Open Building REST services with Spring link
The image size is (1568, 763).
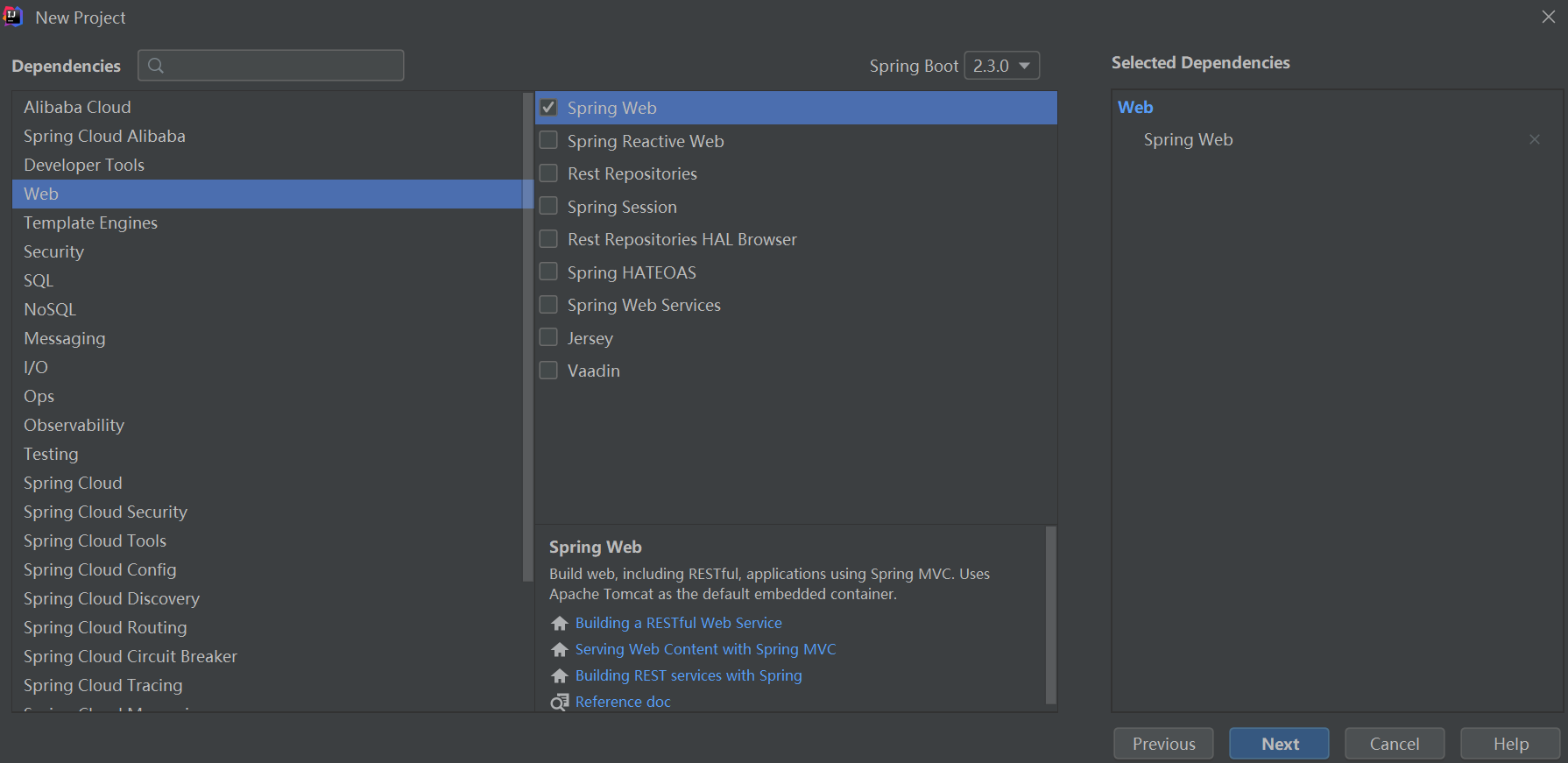click(x=689, y=675)
